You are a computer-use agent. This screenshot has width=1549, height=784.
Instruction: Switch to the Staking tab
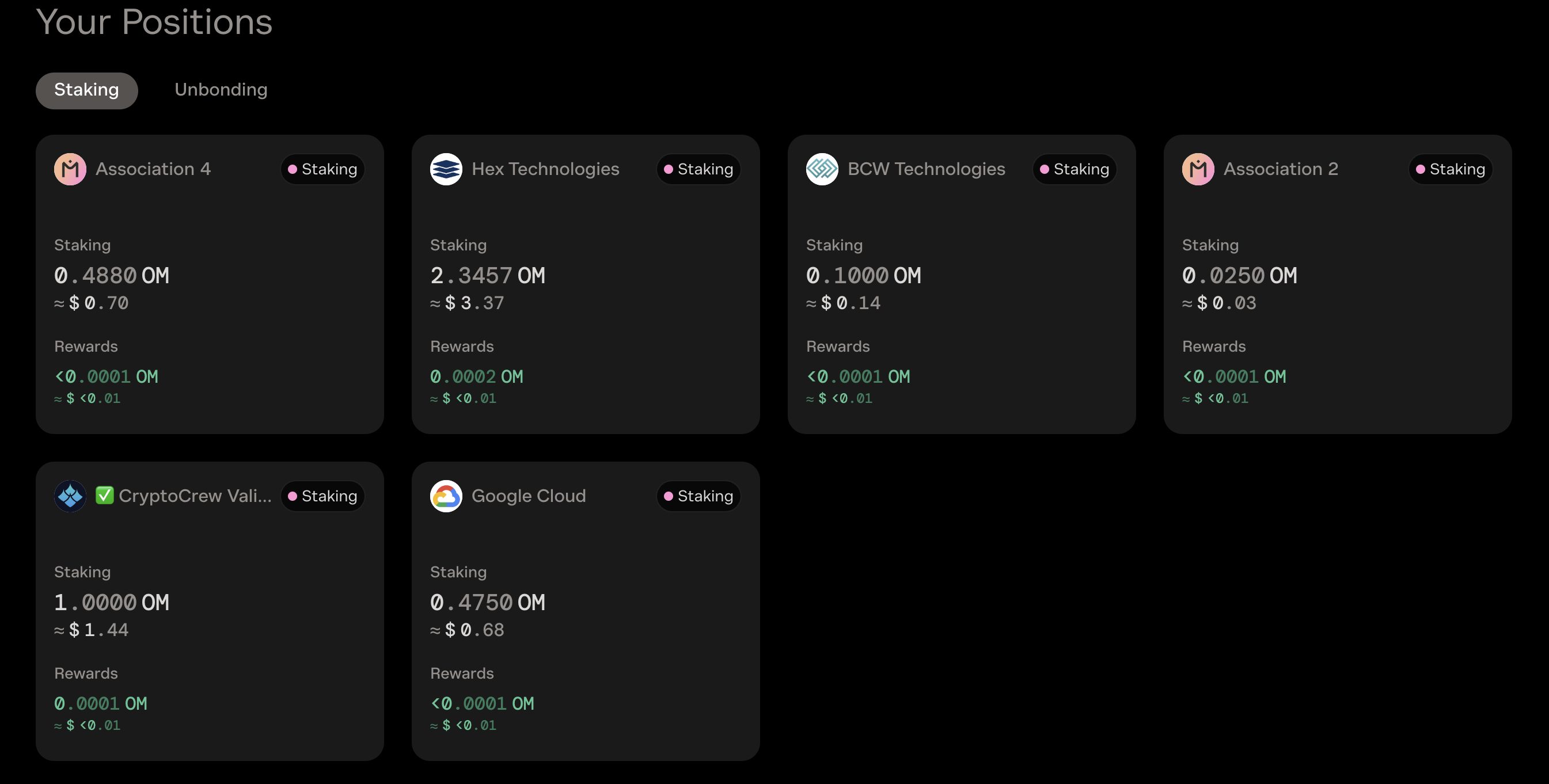click(x=86, y=90)
